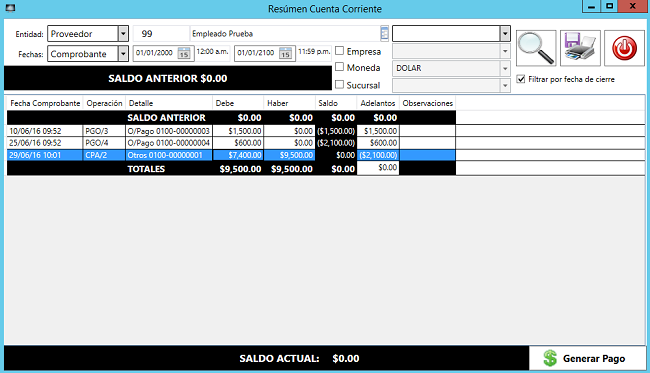This screenshot has height=373, width=650.
Task: Click the green dollar sign icon
Action: 550,358
